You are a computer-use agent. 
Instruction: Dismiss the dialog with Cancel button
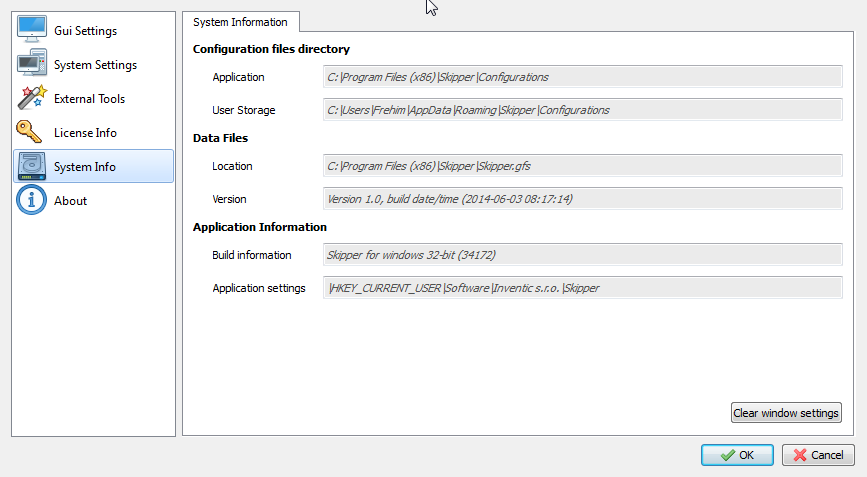(818, 455)
